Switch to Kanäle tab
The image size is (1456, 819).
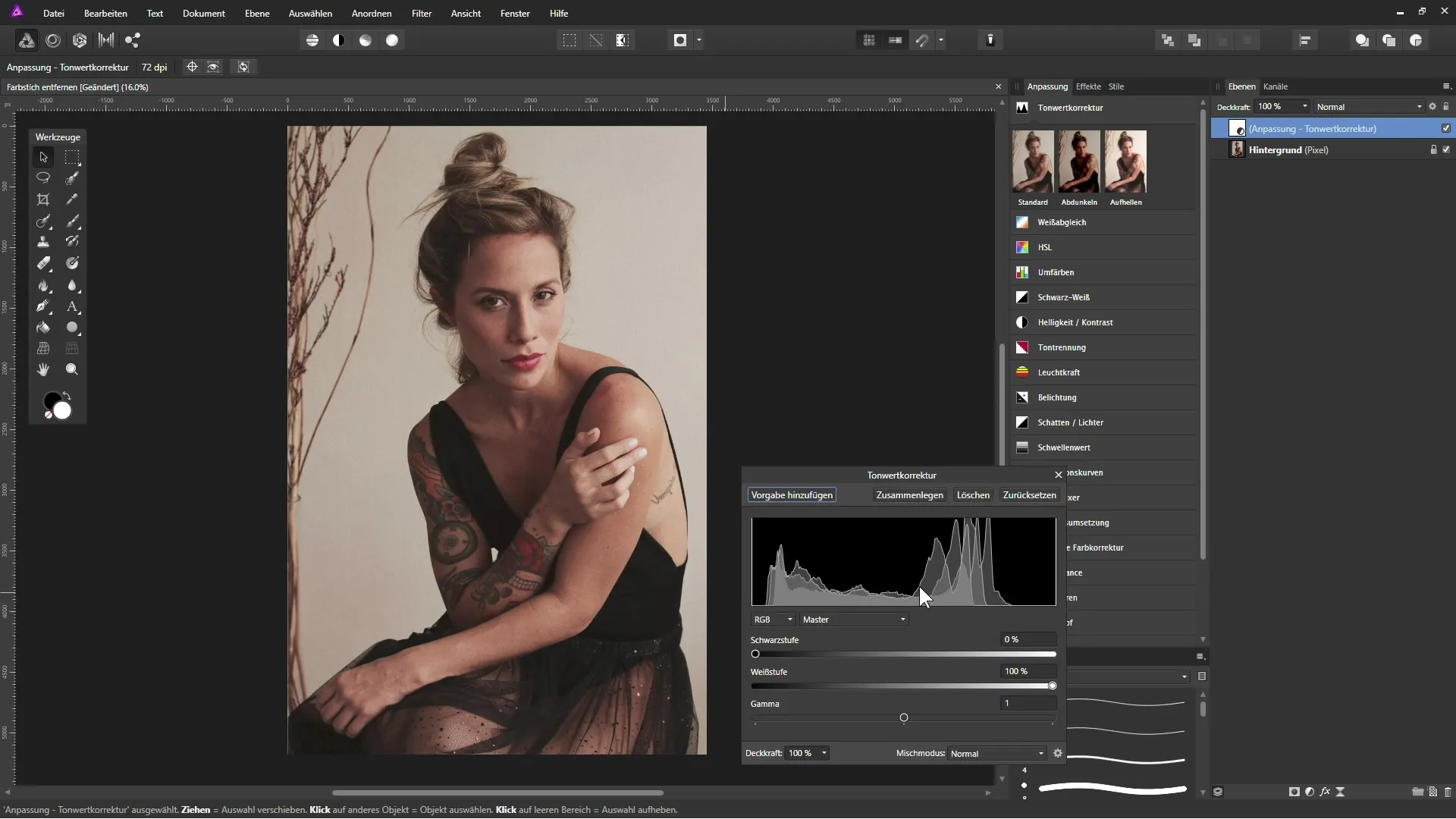pyautogui.click(x=1276, y=86)
